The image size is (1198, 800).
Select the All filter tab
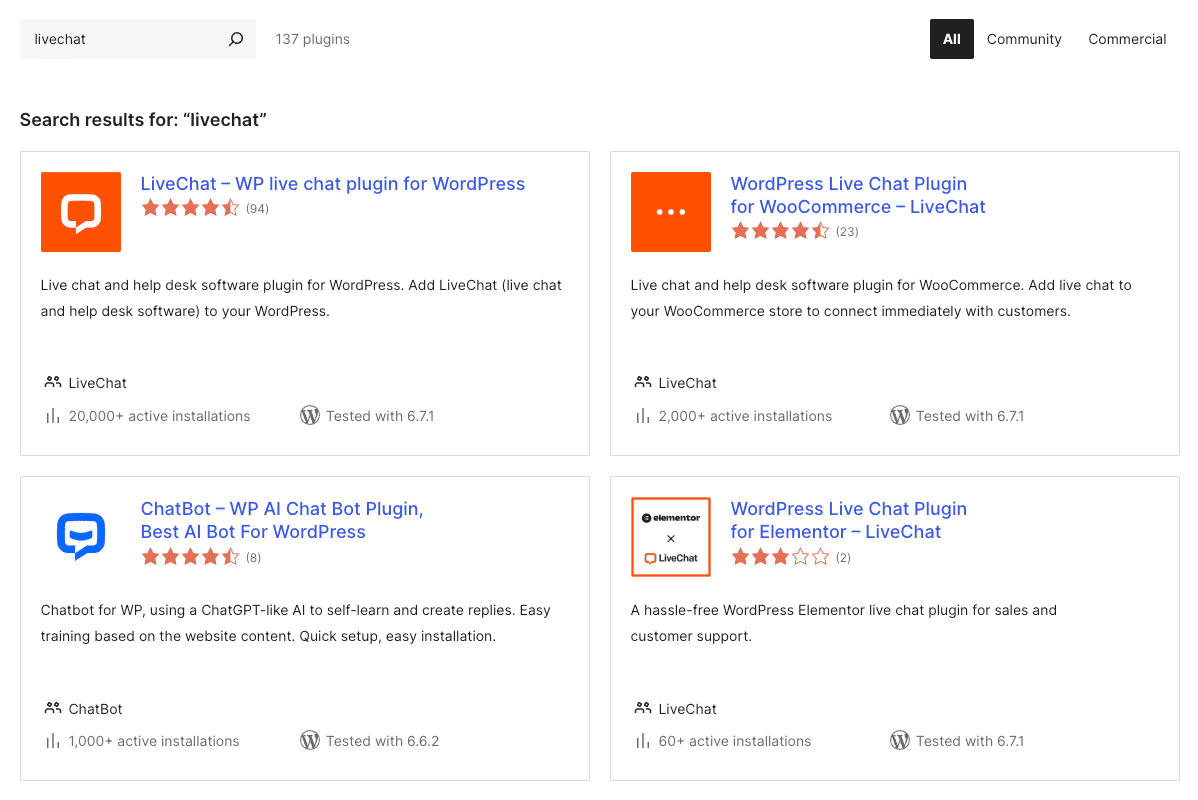[x=951, y=39]
